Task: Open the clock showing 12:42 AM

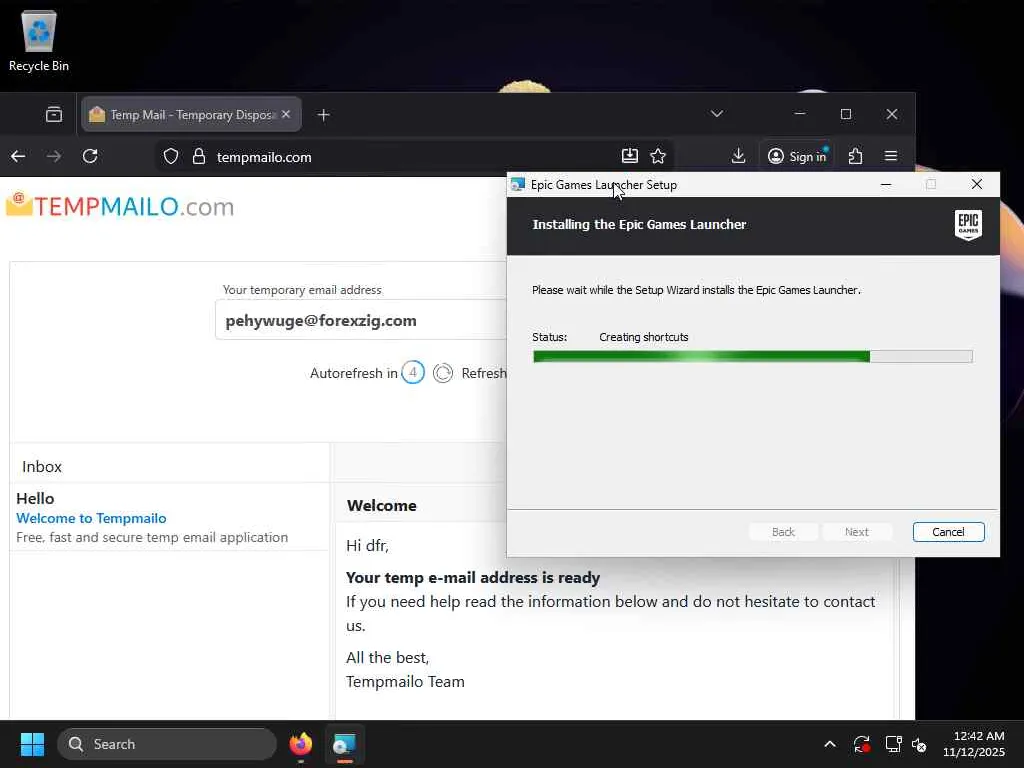Action: point(974,744)
